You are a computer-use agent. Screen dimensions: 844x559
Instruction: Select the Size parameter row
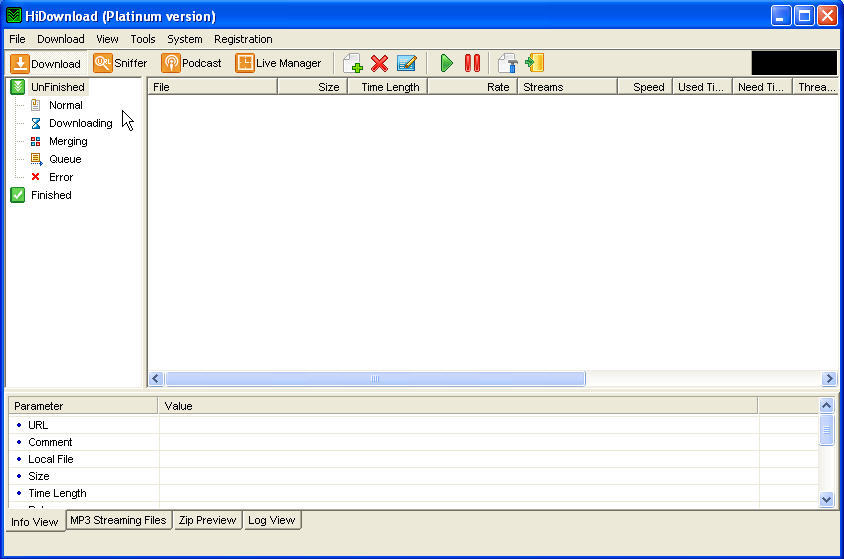tap(413, 476)
